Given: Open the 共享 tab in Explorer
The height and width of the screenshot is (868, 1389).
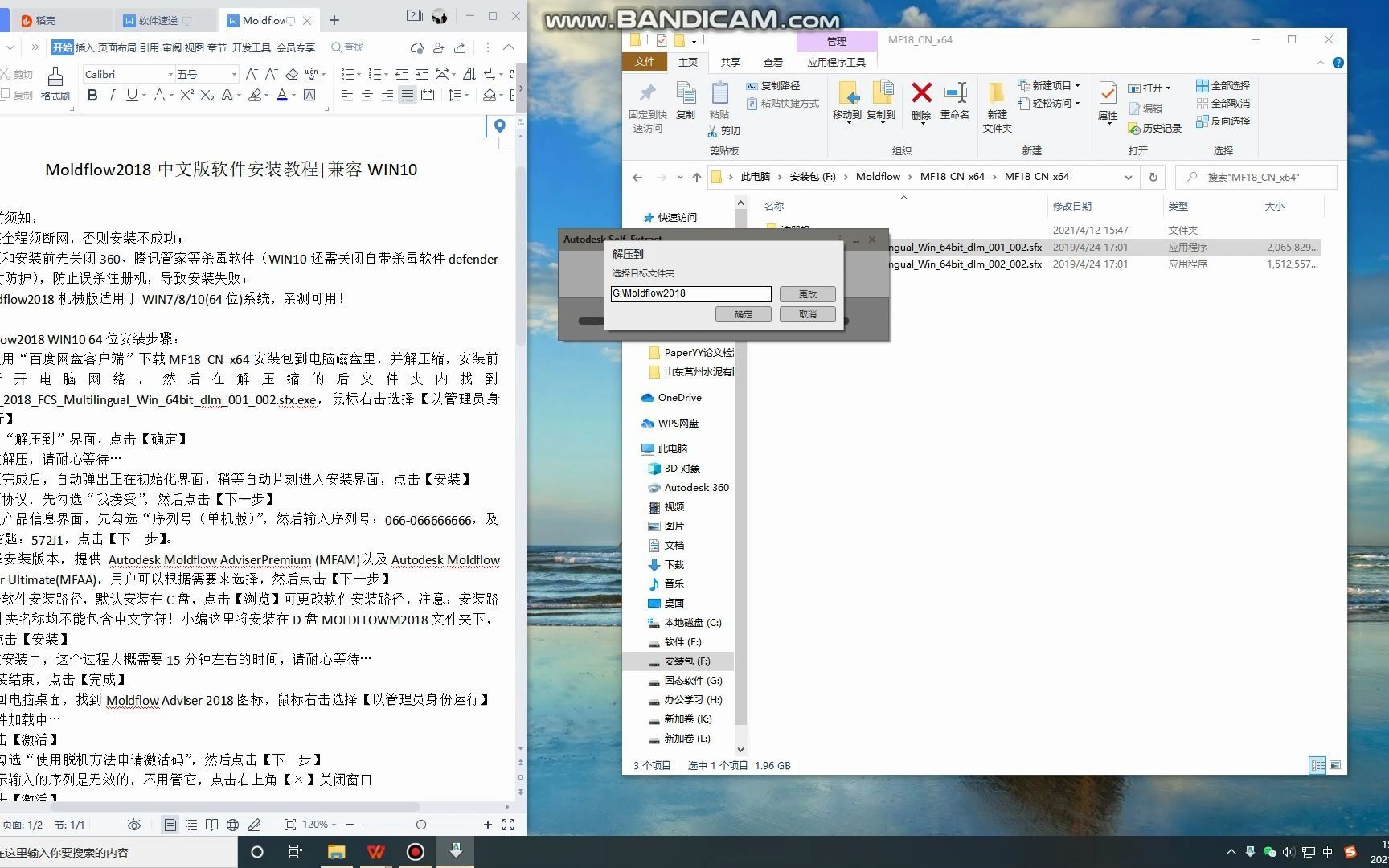Looking at the screenshot, I should tap(730, 62).
